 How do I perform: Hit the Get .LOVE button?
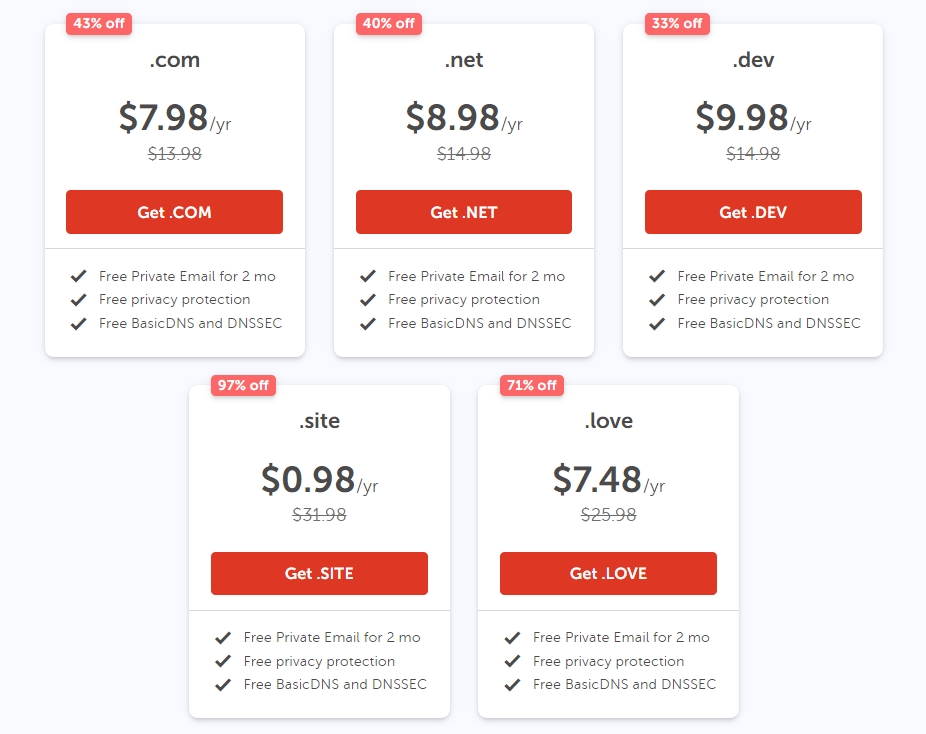pyautogui.click(x=608, y=574)
